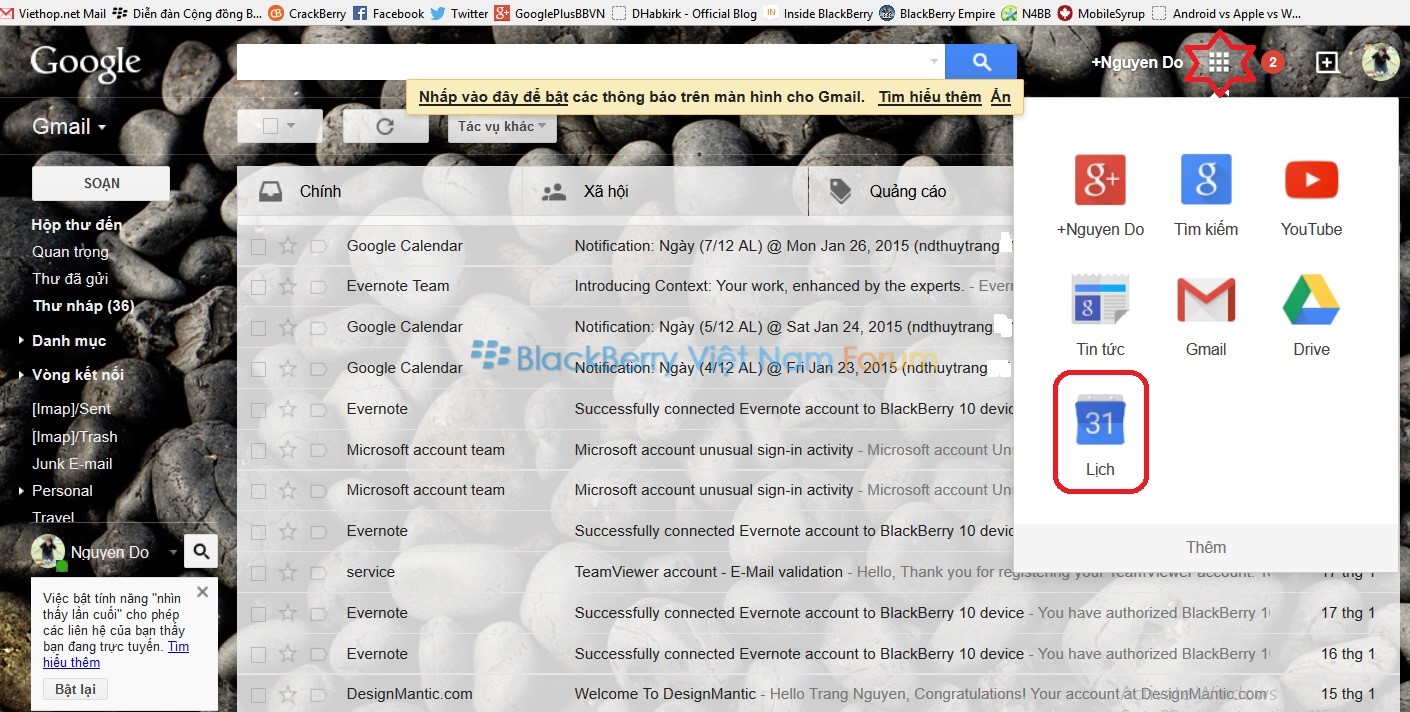
Task: Open Thư nháp (36) drafts
Action: pyautogui.click(x=83, y=306)
